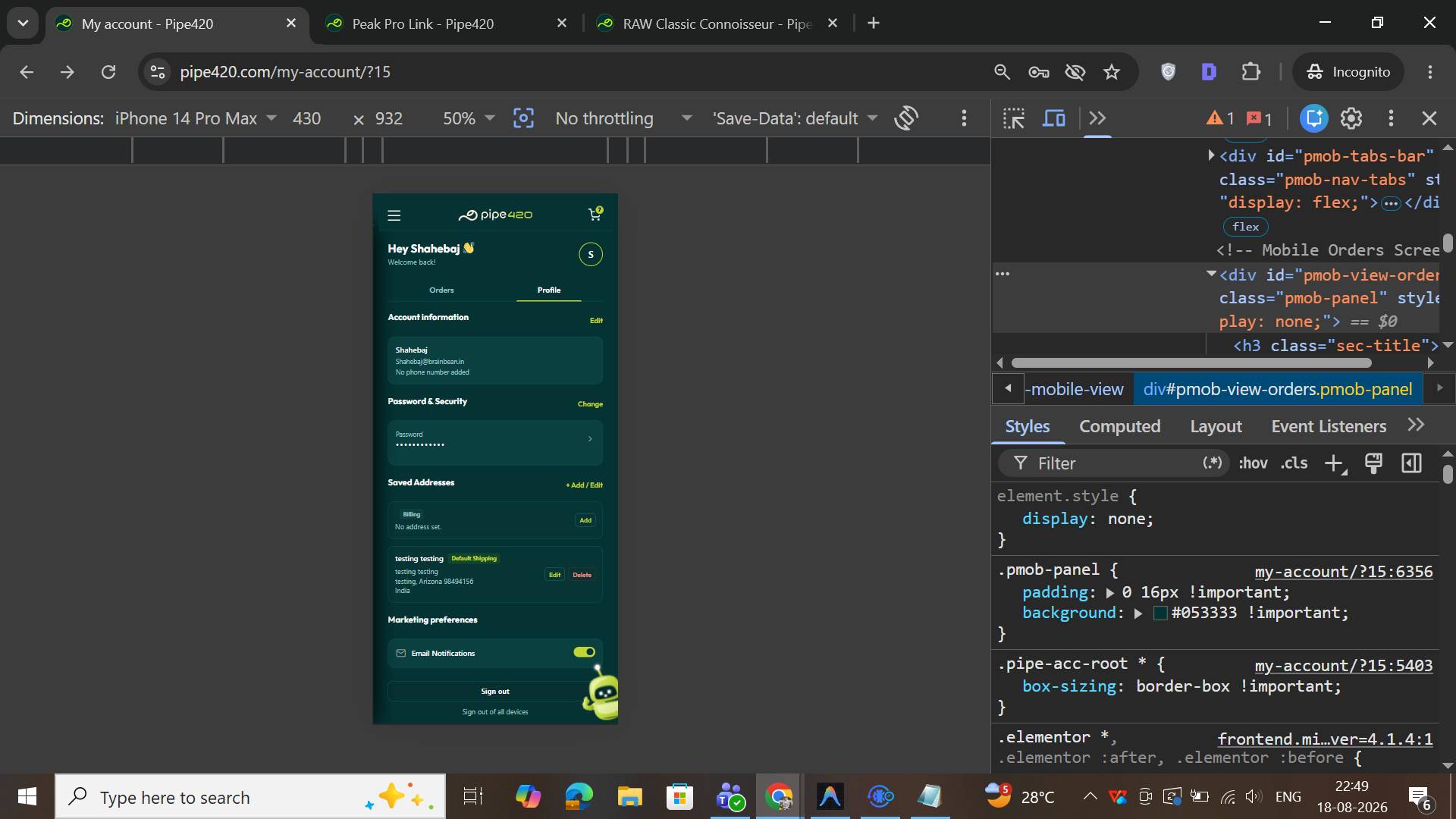
Task: Switch to the Orders tab in account
Action: tap(441, 290)
